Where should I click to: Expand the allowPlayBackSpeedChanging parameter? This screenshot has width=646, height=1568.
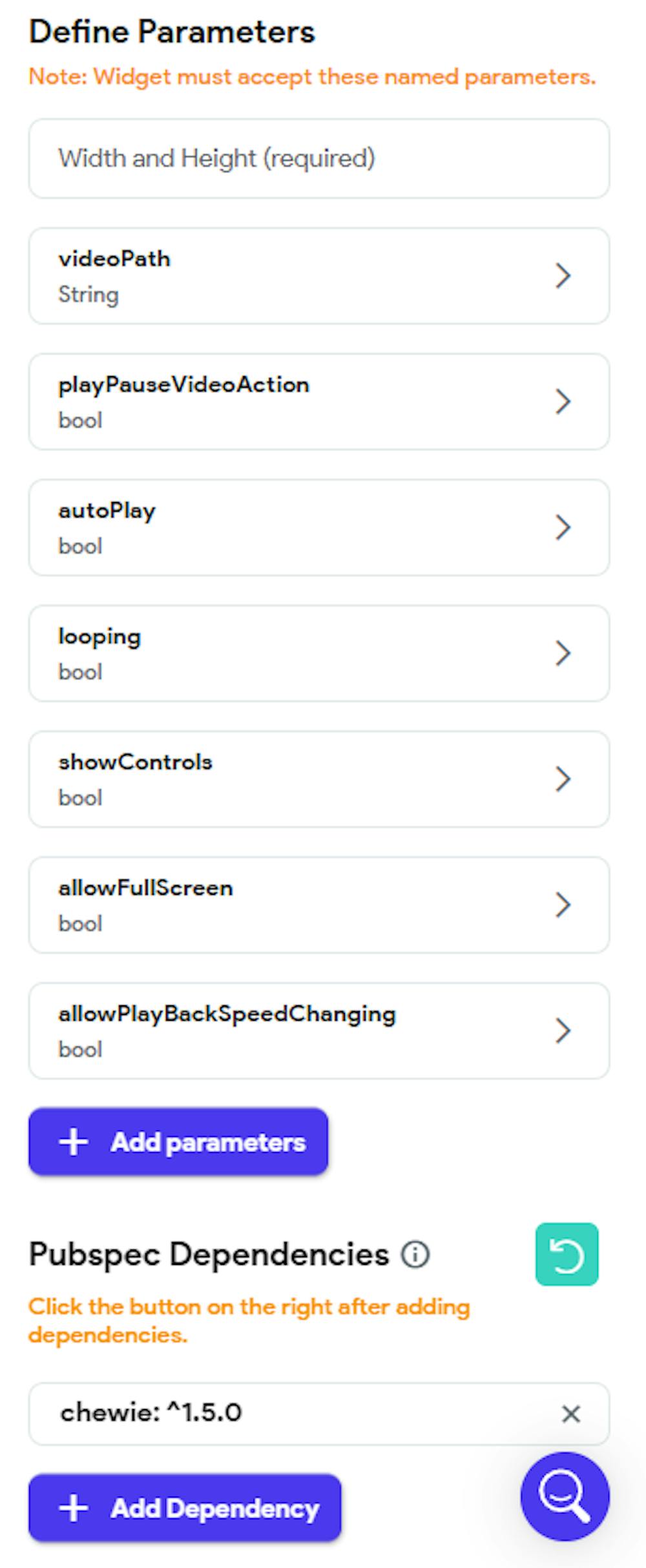click(x=564, y=1030)
